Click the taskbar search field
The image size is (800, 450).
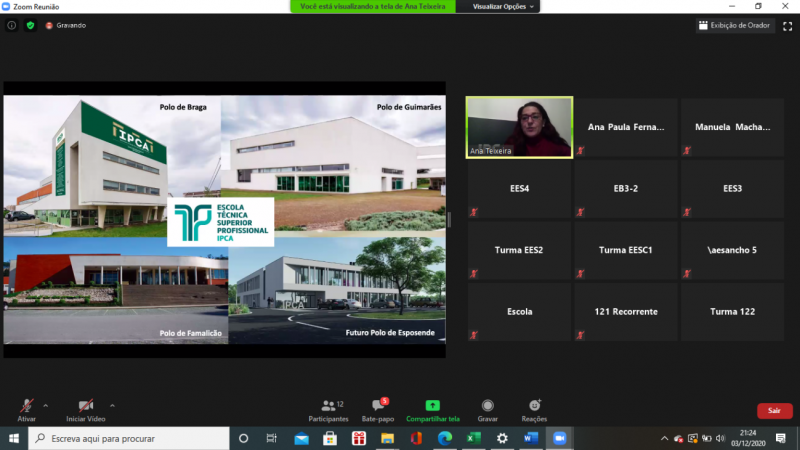tap(129, 438)
